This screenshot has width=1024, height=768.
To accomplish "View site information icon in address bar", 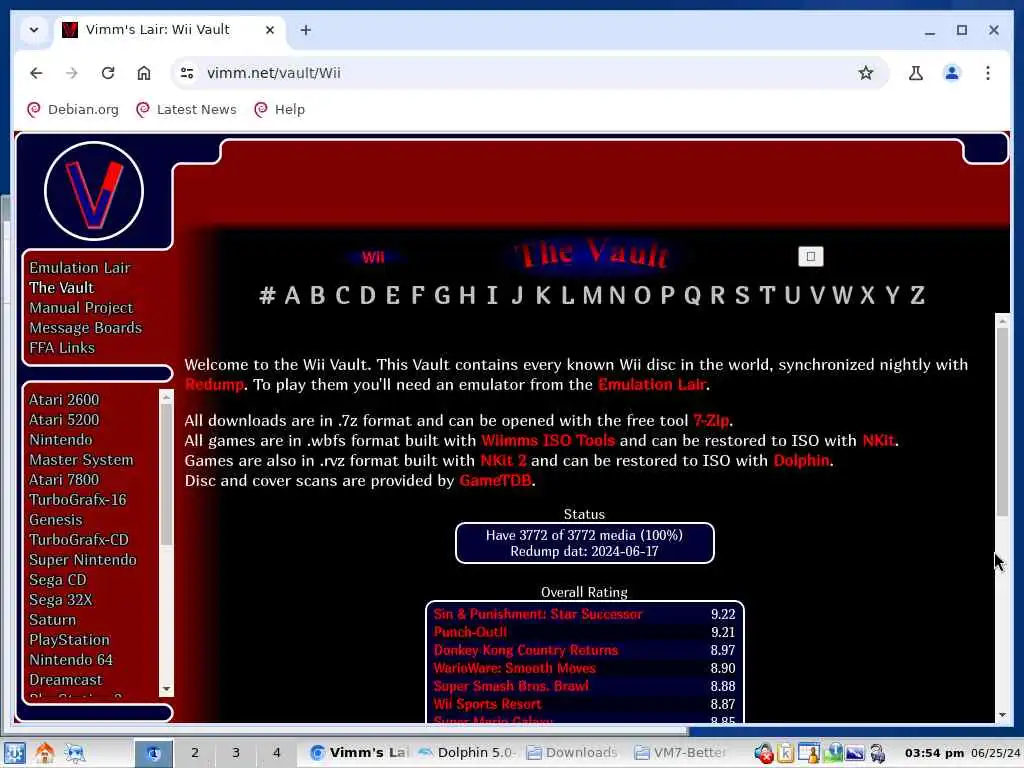I will pyautogui.click(x=187, y=73).
